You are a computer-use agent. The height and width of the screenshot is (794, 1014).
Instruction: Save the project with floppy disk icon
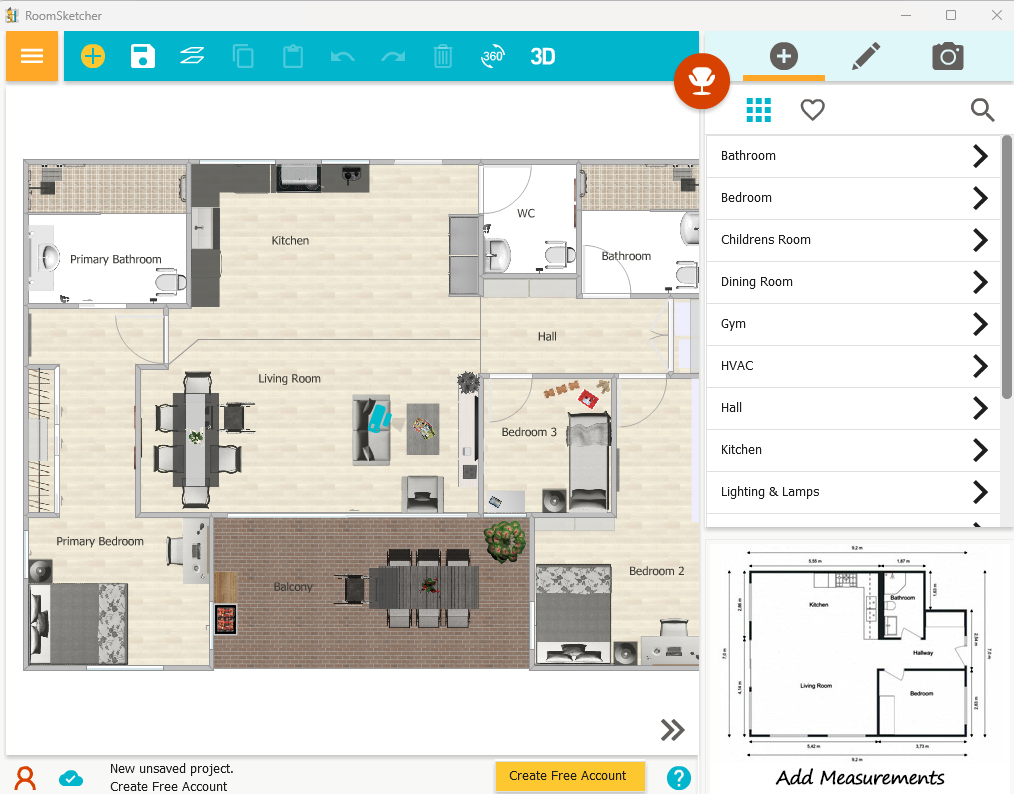coord(142,56)
